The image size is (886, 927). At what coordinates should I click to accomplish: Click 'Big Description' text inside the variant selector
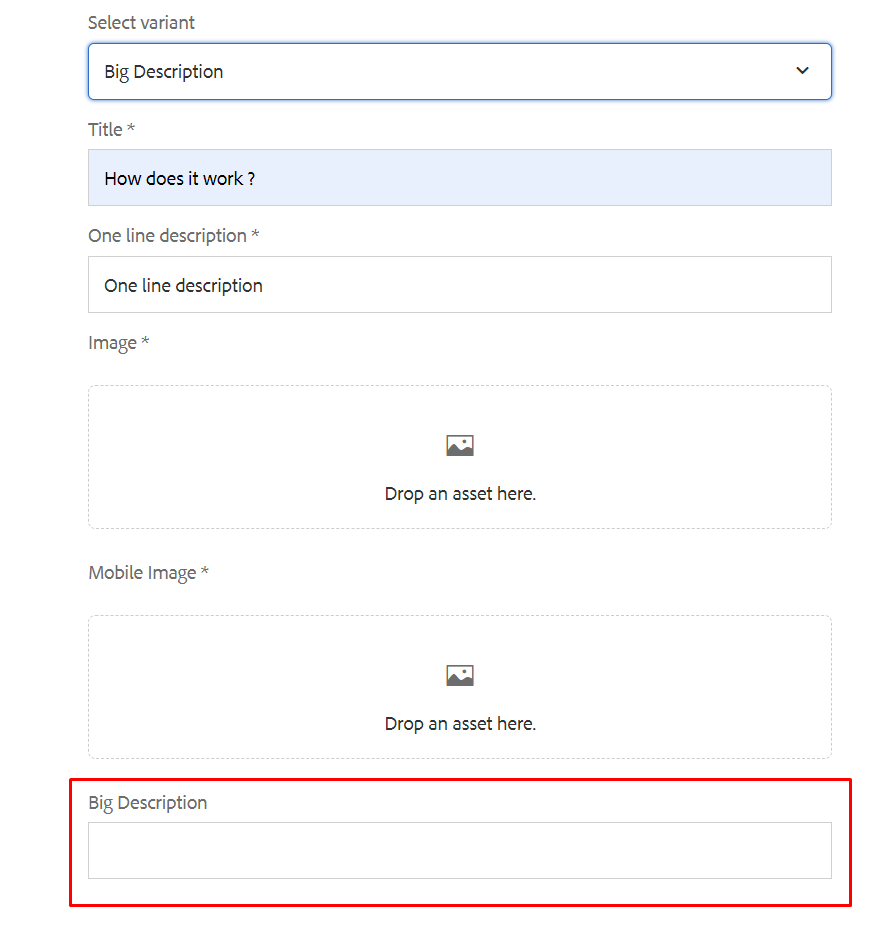pyautogui.click(x=163, y=71)
